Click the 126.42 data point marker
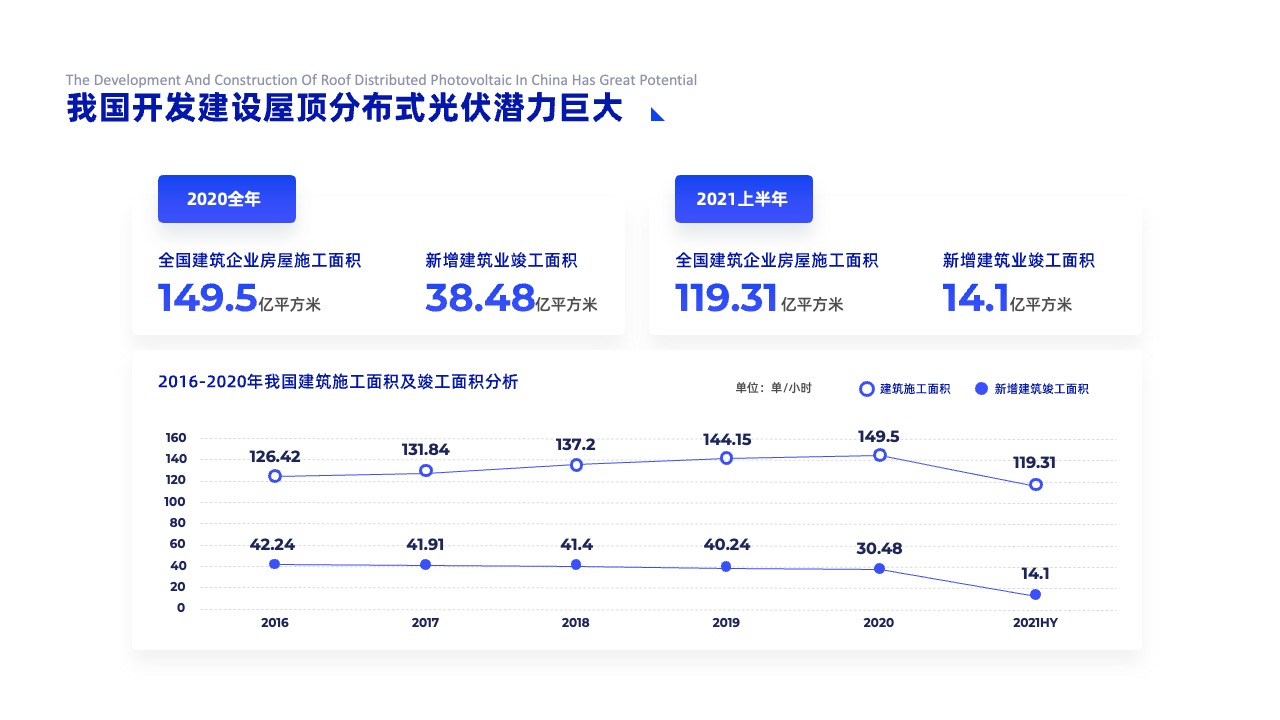The height and width of the screenshot is (720, 1280). (x=275, y=477)
